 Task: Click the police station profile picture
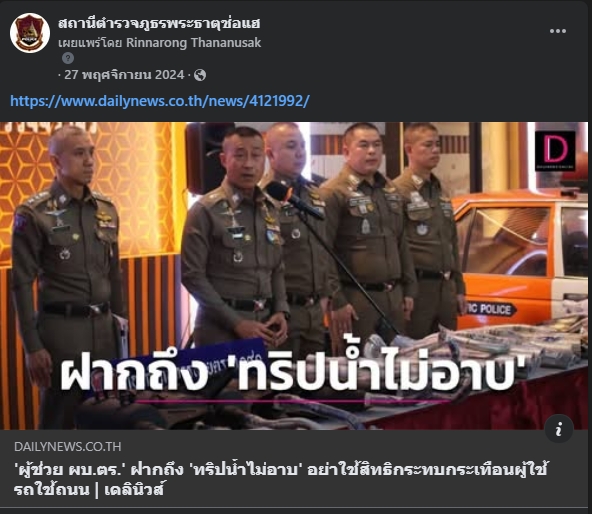pos(30,33)
